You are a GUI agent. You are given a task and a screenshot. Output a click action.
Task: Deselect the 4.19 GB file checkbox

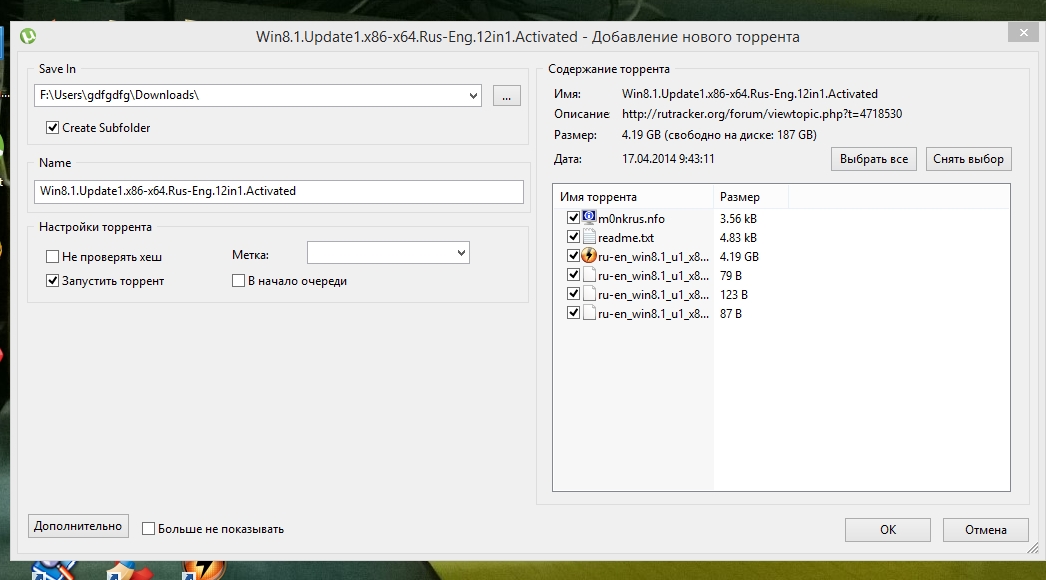pyautogui.click(x=573, y=256)
